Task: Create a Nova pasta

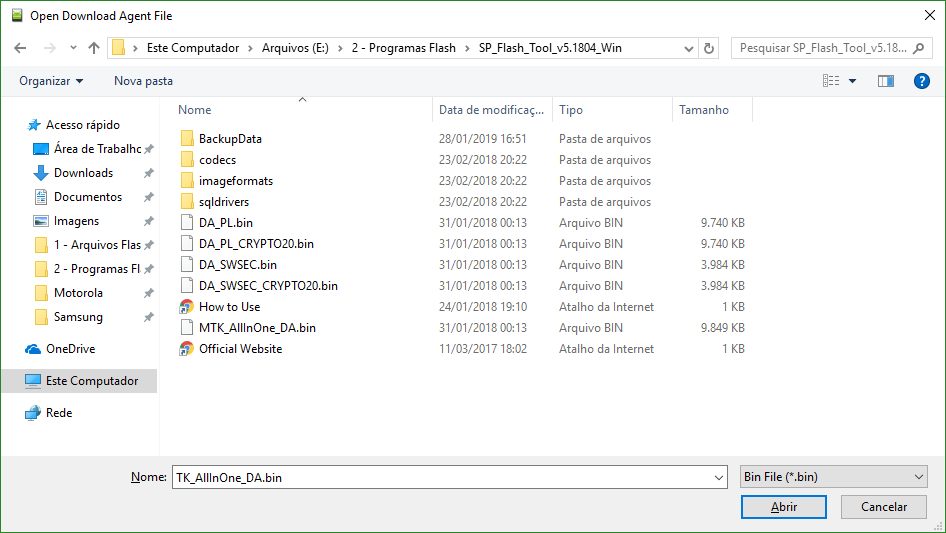Action: tap(143, 81)
